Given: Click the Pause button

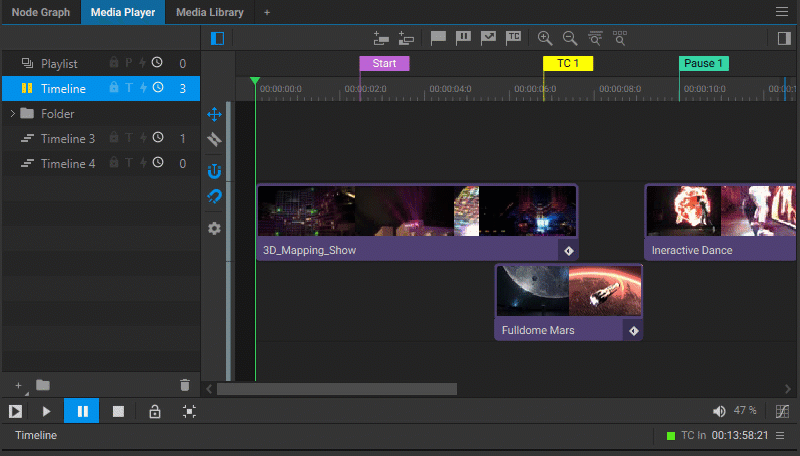Looking at the screenshot, I should (82, 411).
